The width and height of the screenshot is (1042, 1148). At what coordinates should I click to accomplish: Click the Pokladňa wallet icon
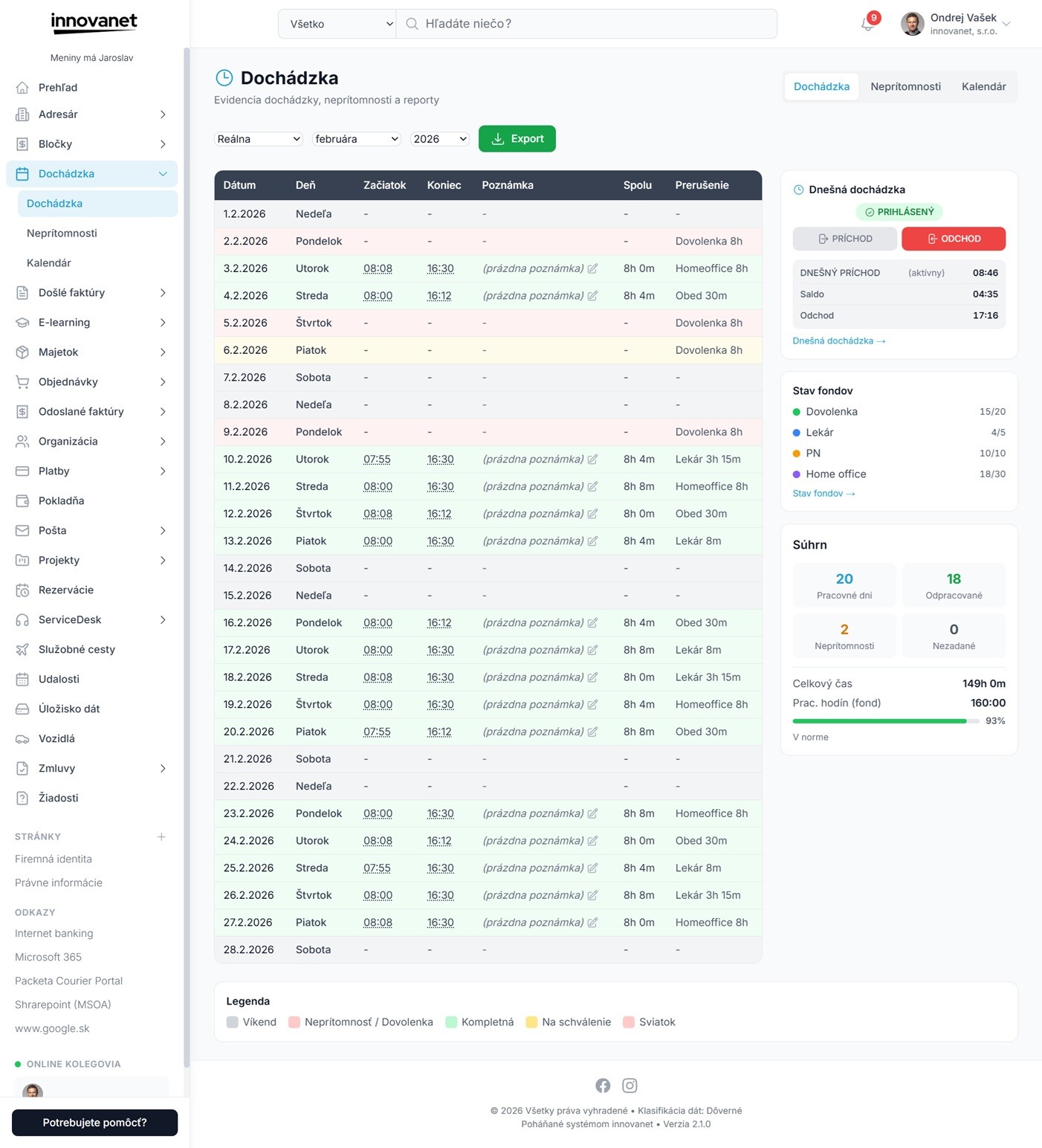click(22, 501)
